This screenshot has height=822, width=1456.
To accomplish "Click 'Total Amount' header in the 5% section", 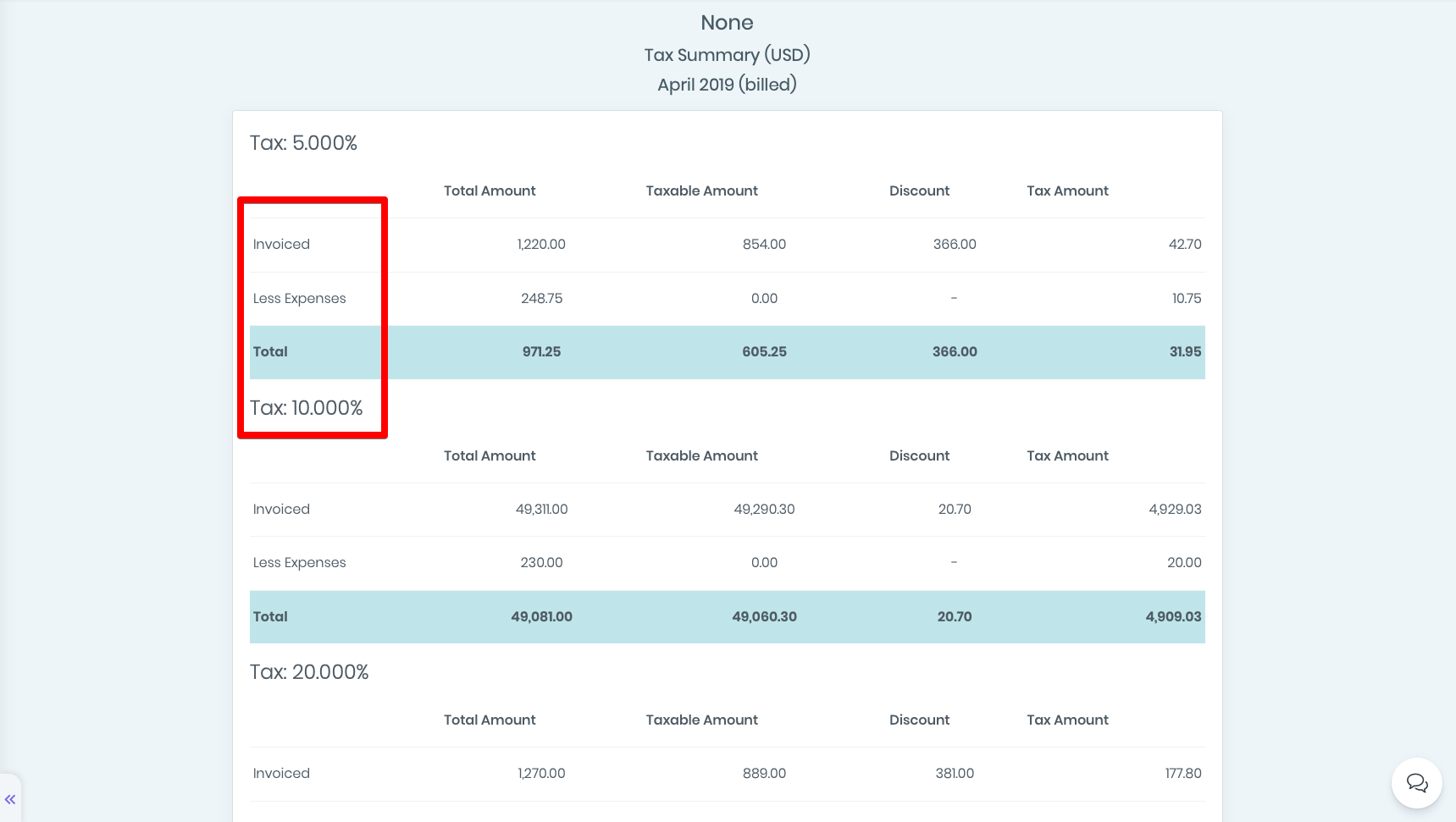I will tap(490, 191).
